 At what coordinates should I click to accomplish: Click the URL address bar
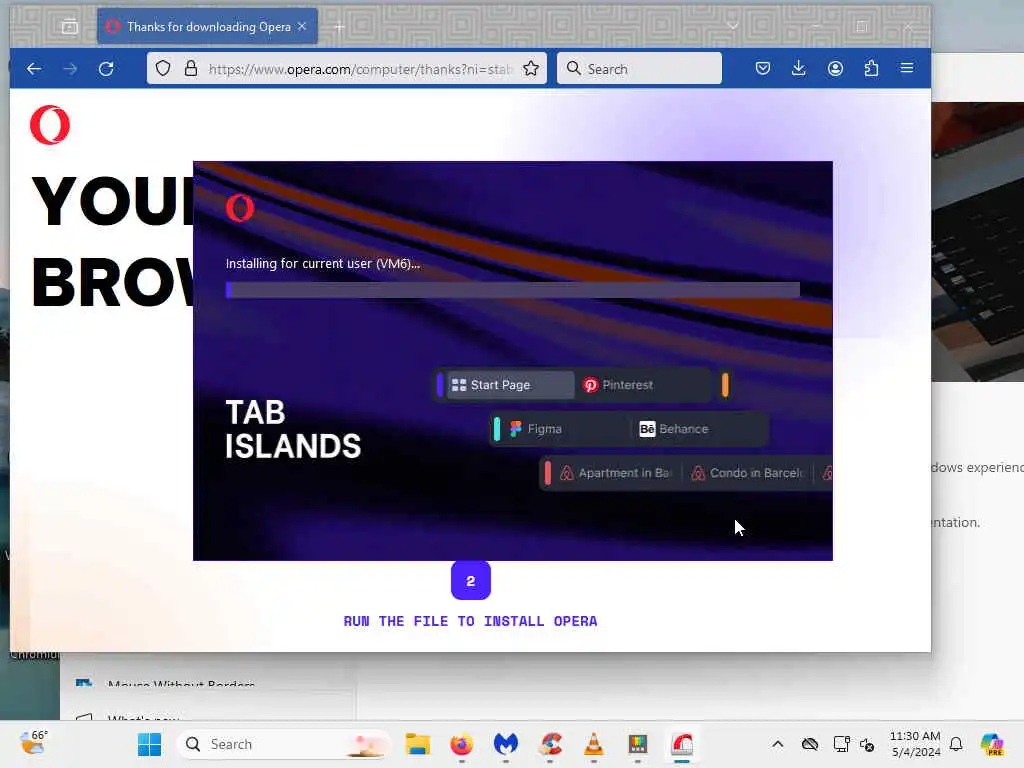tap(347, 69)
